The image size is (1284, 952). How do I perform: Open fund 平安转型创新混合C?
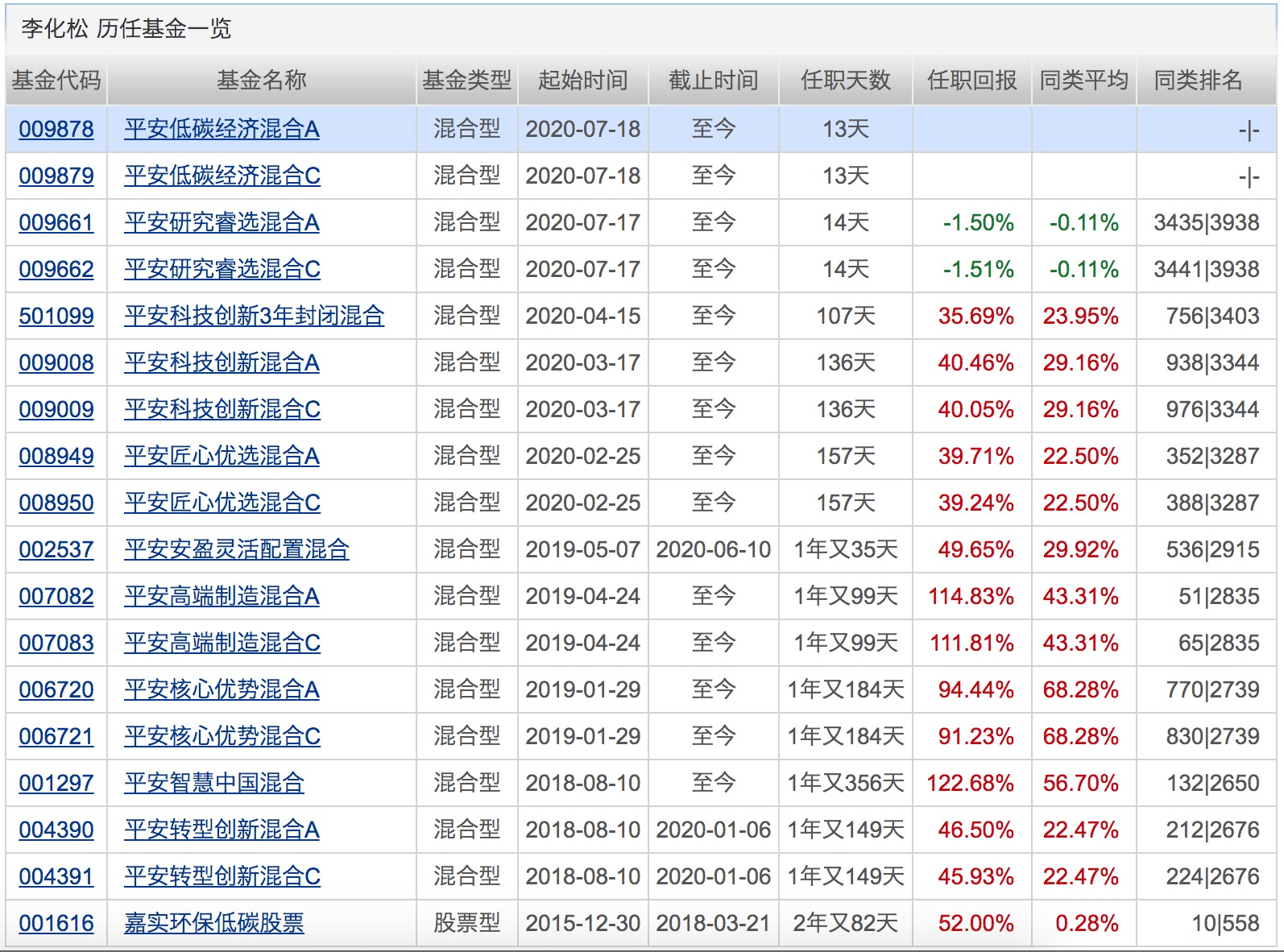pos(222,876)
